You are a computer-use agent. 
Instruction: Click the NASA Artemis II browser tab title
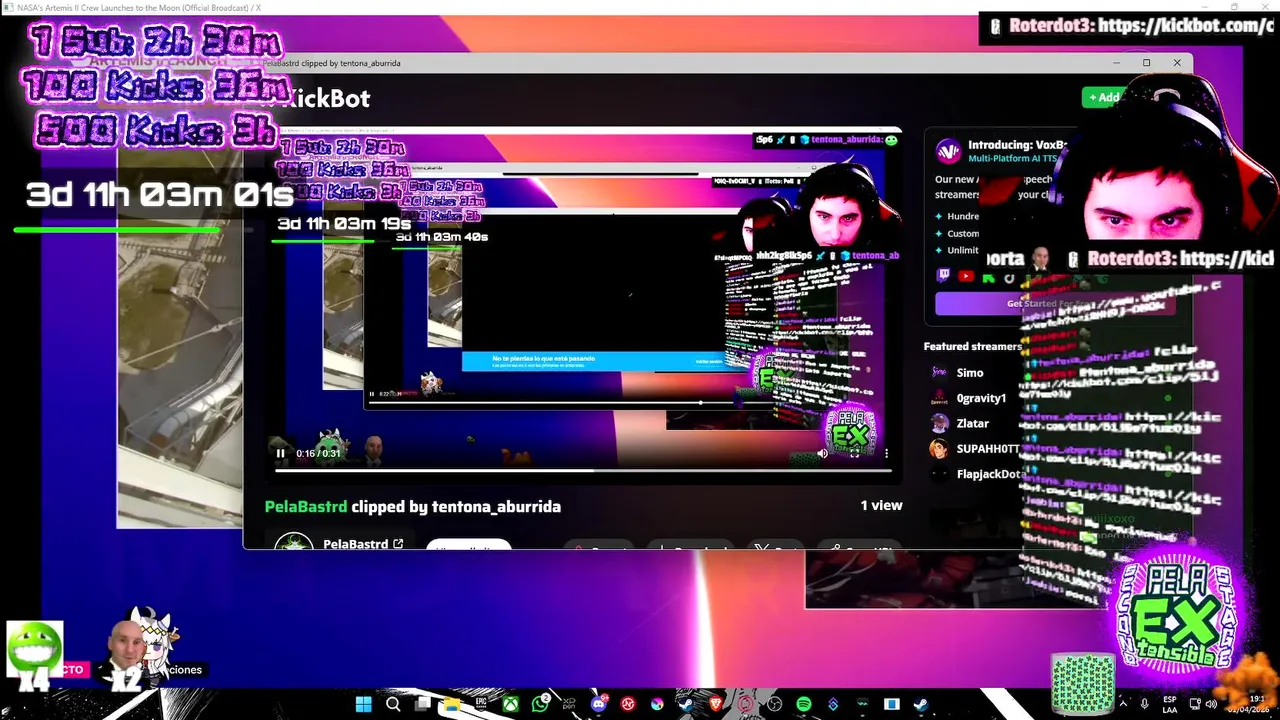click(x=139, y=7)
